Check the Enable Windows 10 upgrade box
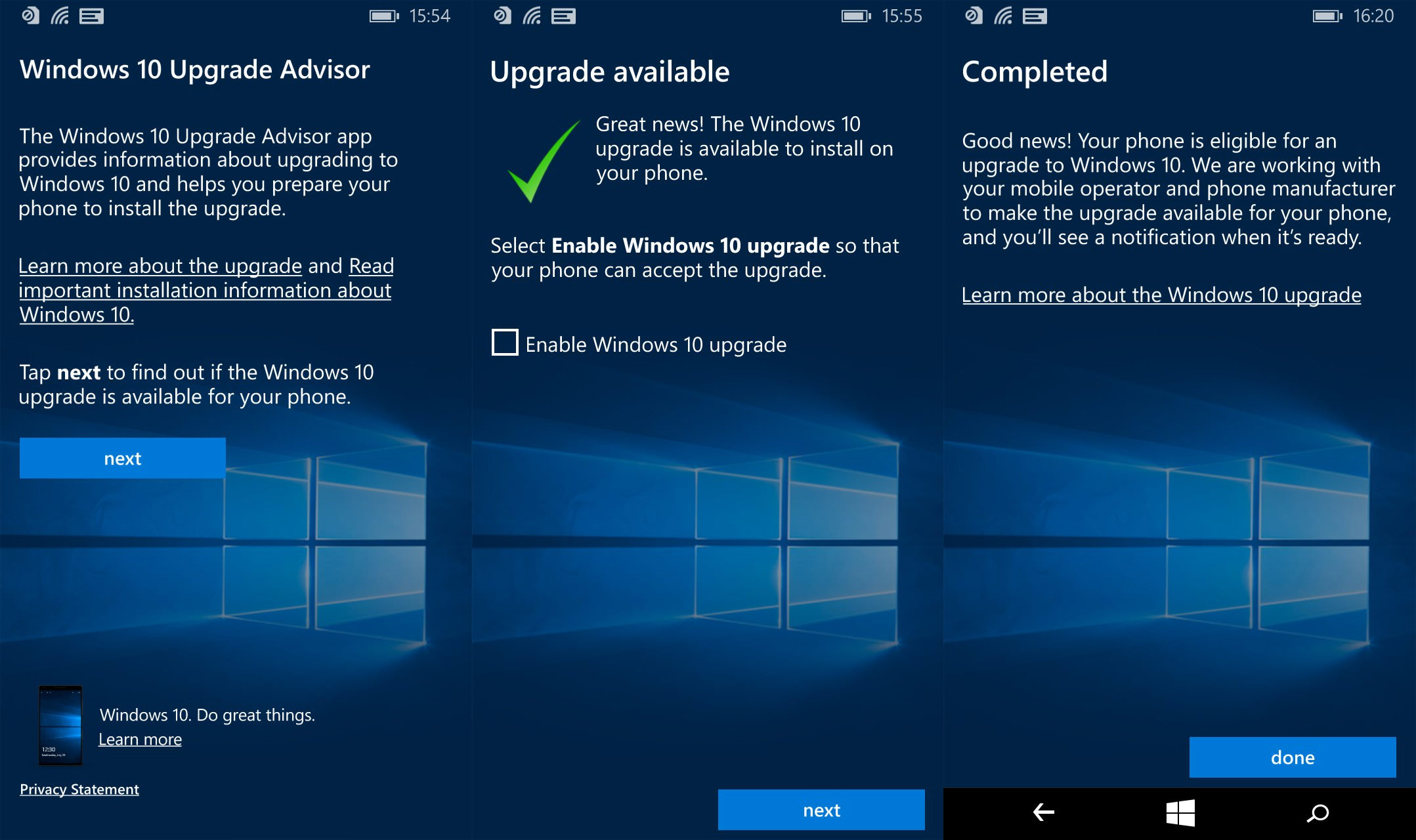Image resolution: width=1416 pixels, height=840 pixels. pos(505,343)
